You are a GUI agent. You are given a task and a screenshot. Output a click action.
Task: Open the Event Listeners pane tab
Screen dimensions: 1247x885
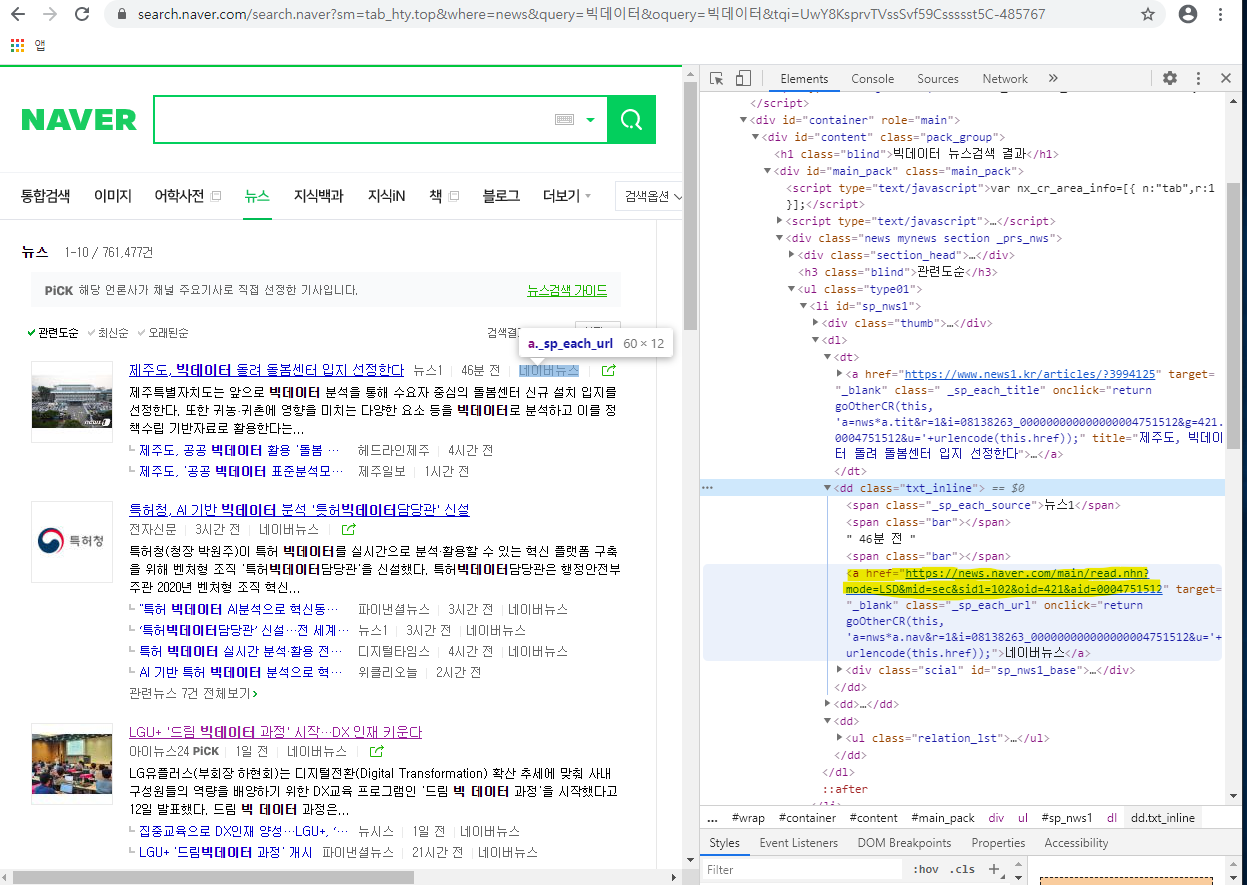(798, 843)
